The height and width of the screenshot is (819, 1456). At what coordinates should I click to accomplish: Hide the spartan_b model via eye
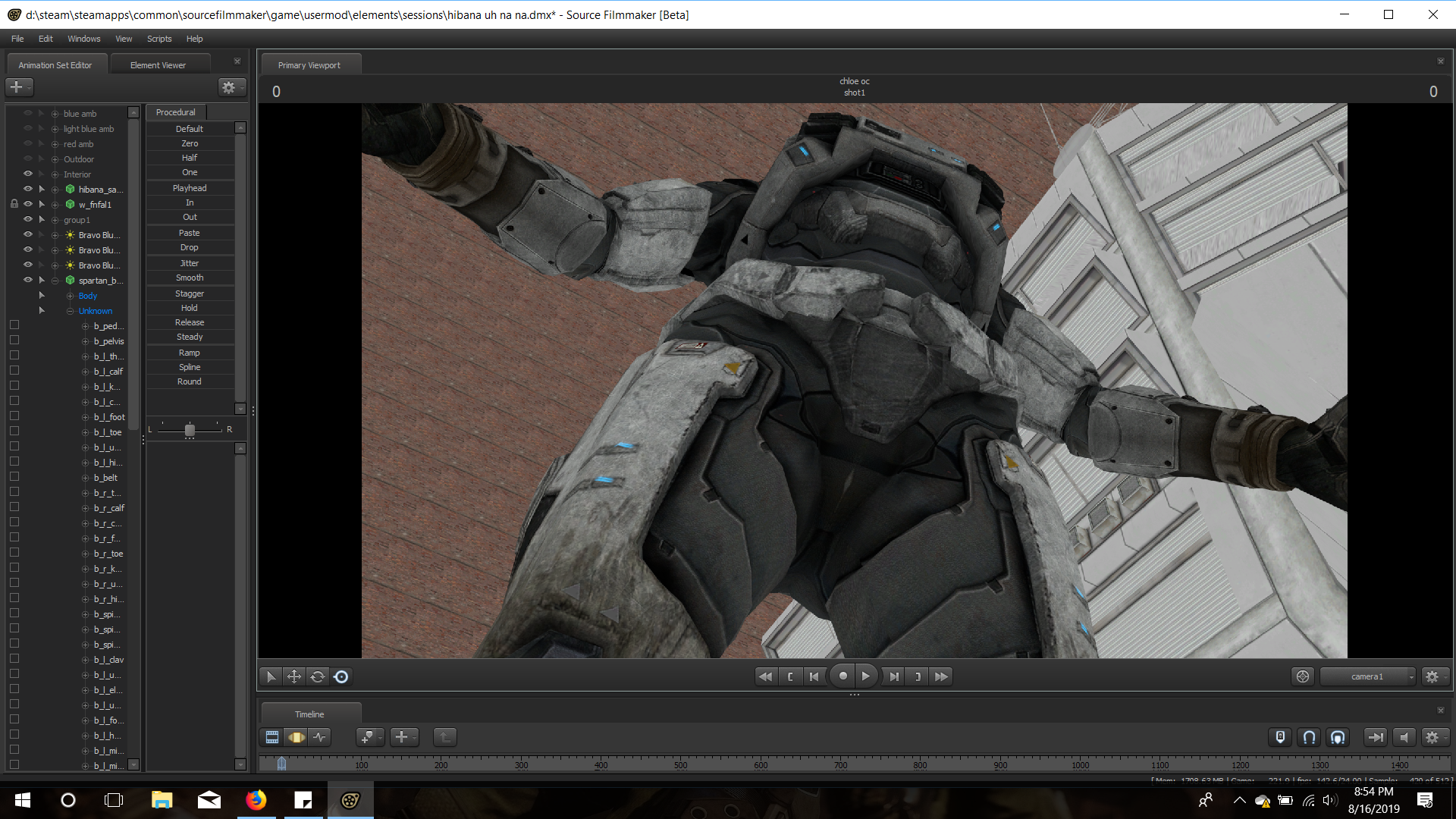28,280
